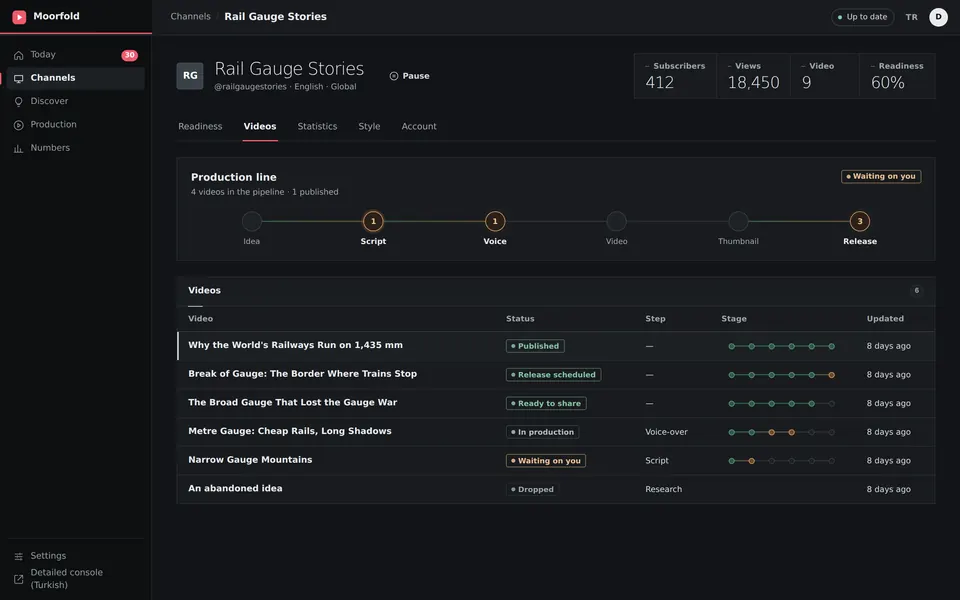Click the Detailed console external-link icon
This screenshot has height=600, width=960.
tap(18, 579)
